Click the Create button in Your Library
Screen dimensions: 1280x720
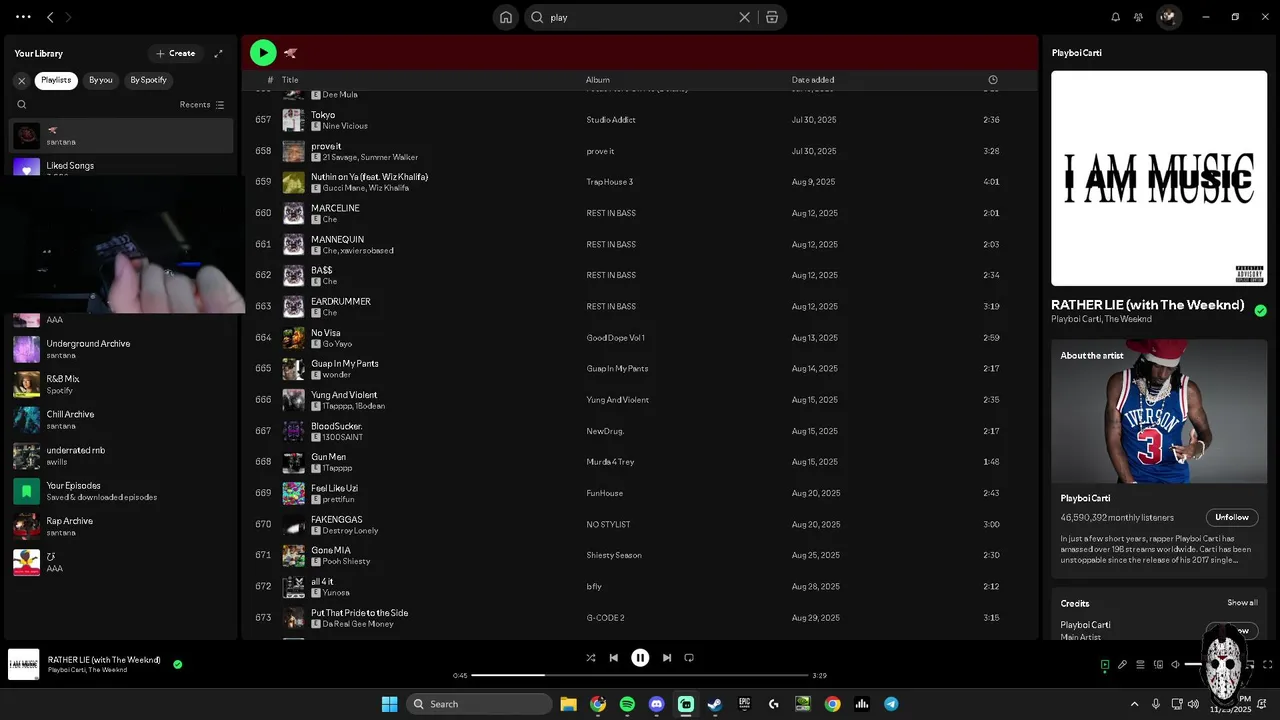(176, 53)
